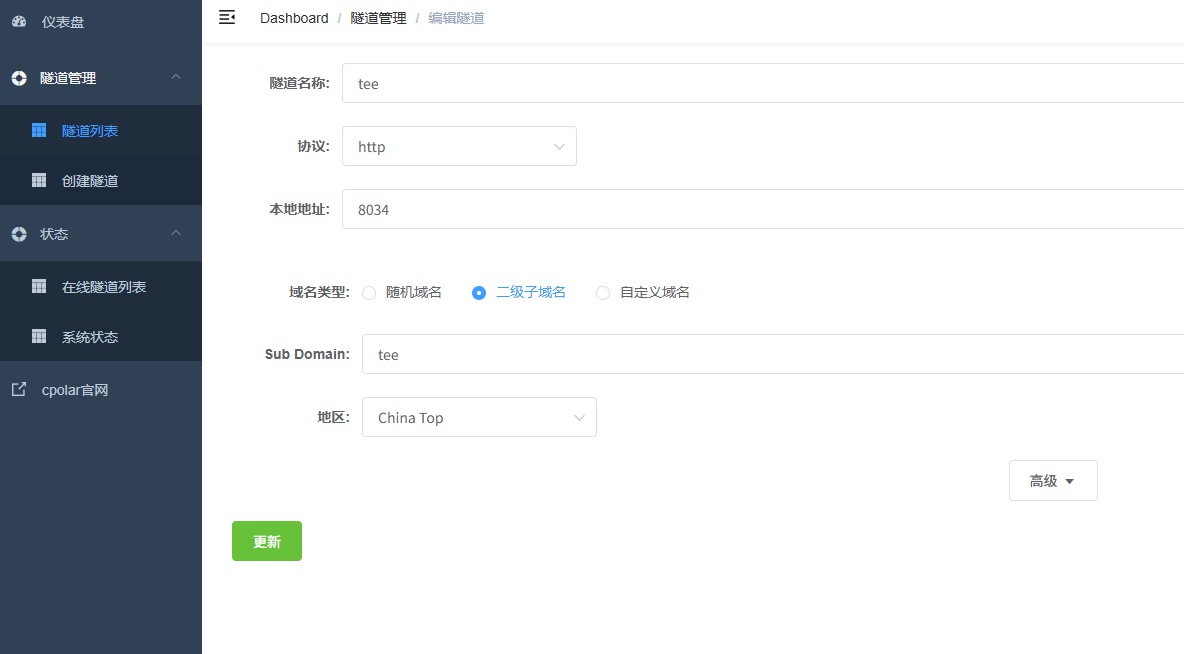Select the 二级子域名 radio option

coord(479,293)
